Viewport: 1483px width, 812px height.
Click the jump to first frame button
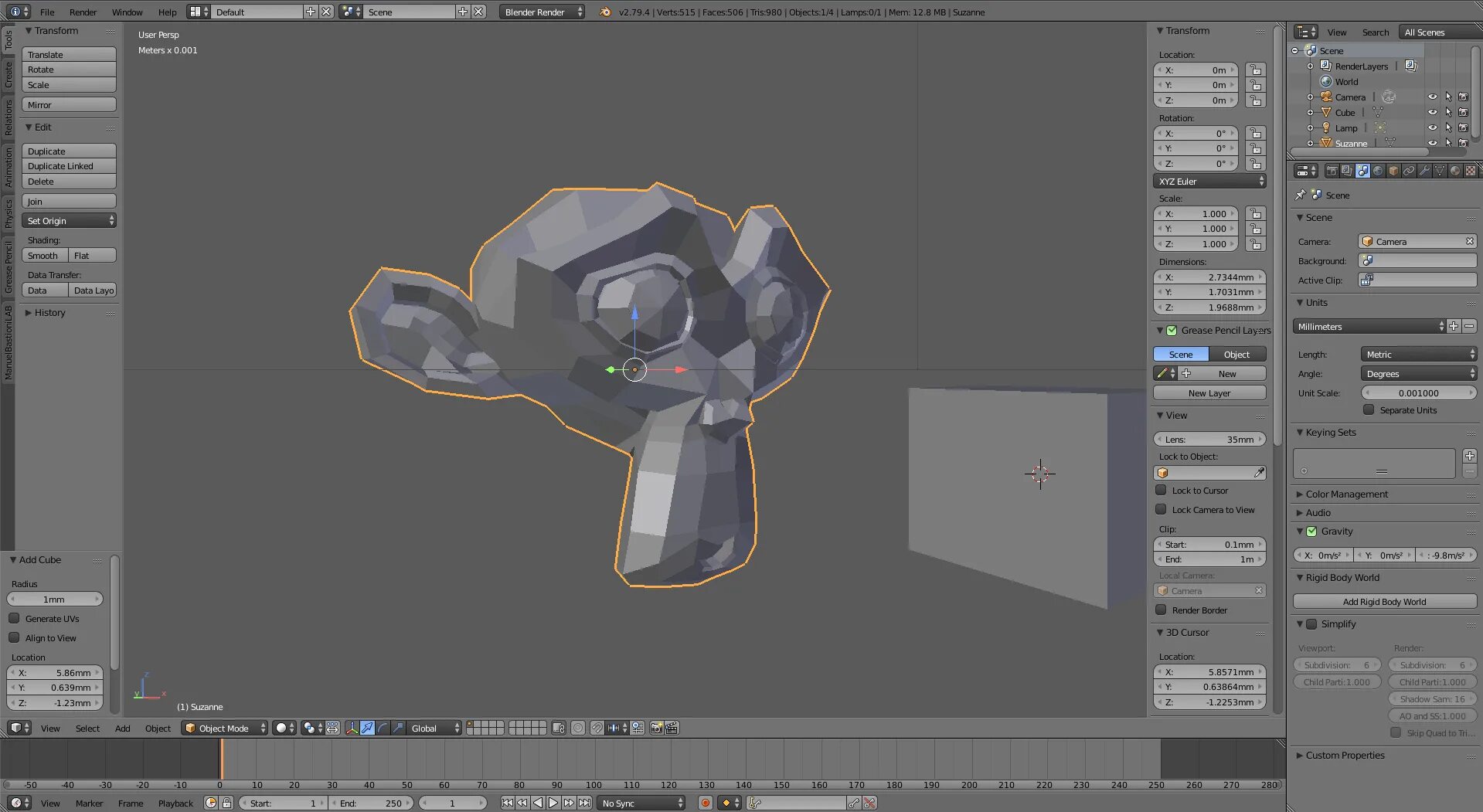click(x=507, y=803)
